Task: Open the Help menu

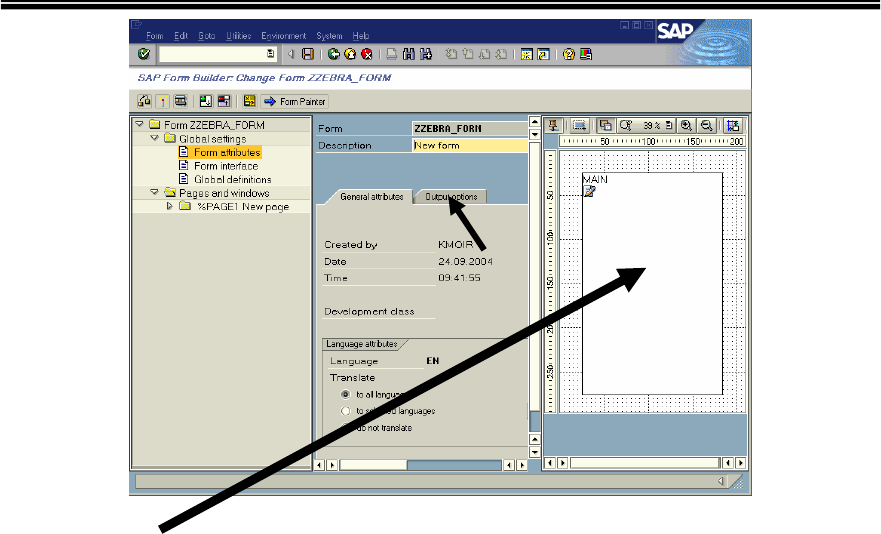Action: (x=361, y=35)
